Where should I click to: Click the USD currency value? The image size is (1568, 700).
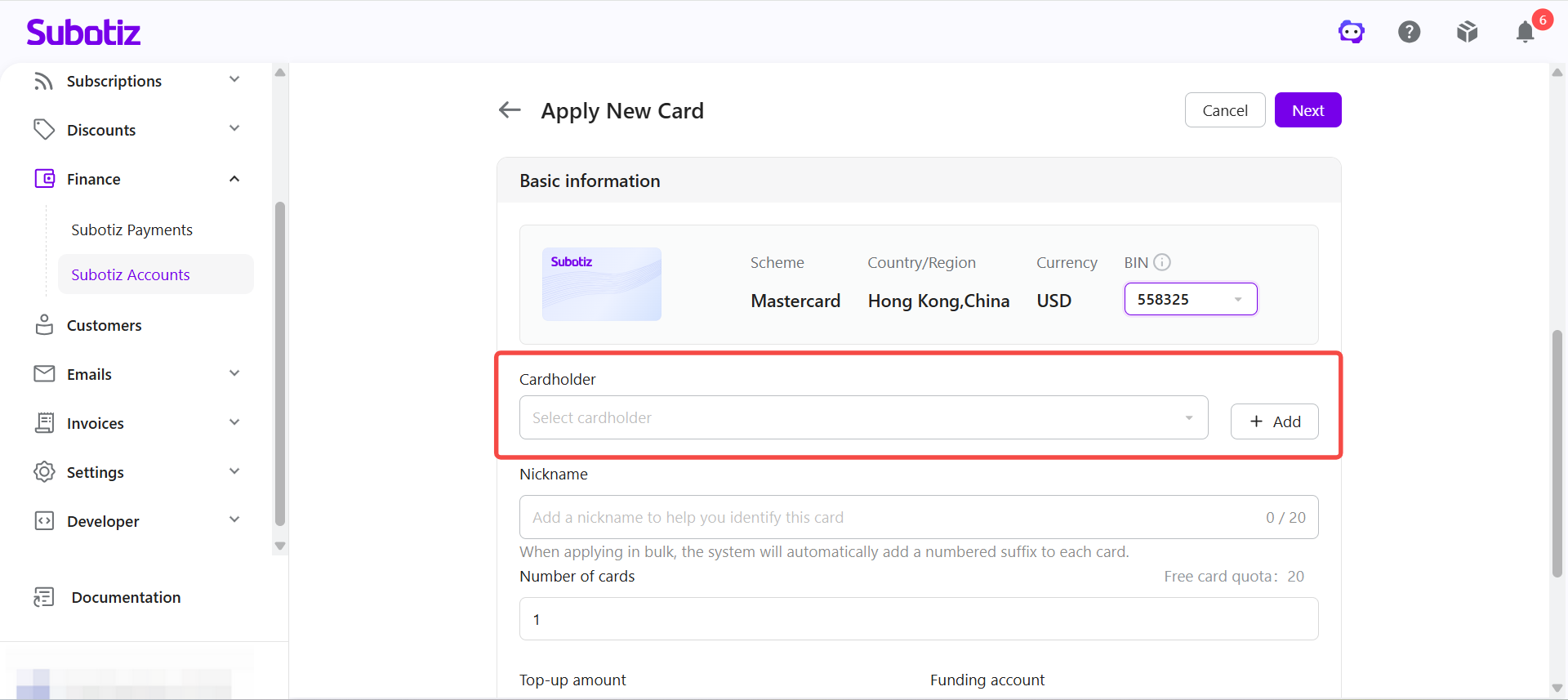coord(1053,301)
